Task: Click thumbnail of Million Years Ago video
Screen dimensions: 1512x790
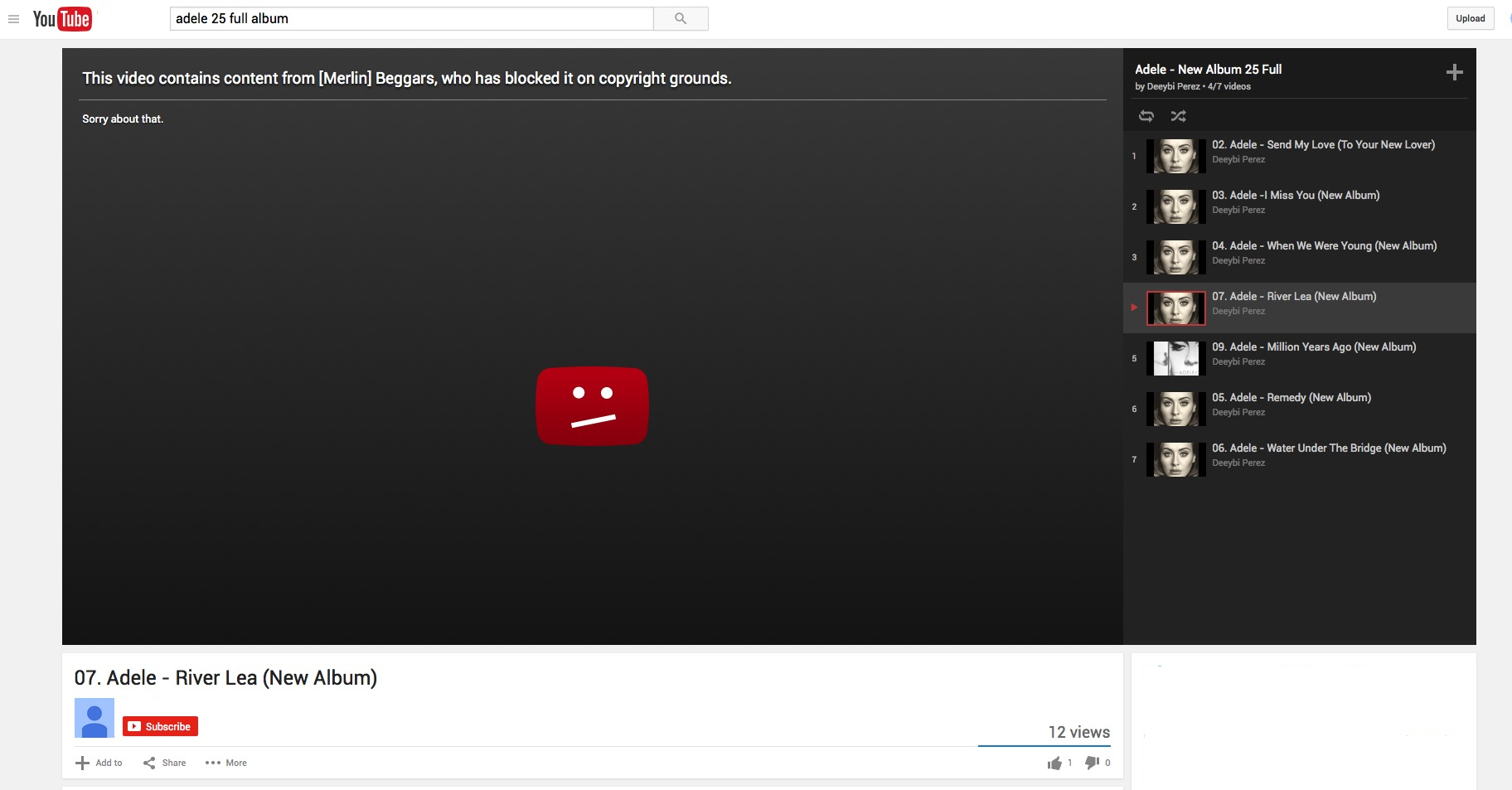Action: (x=1176, y=359)
